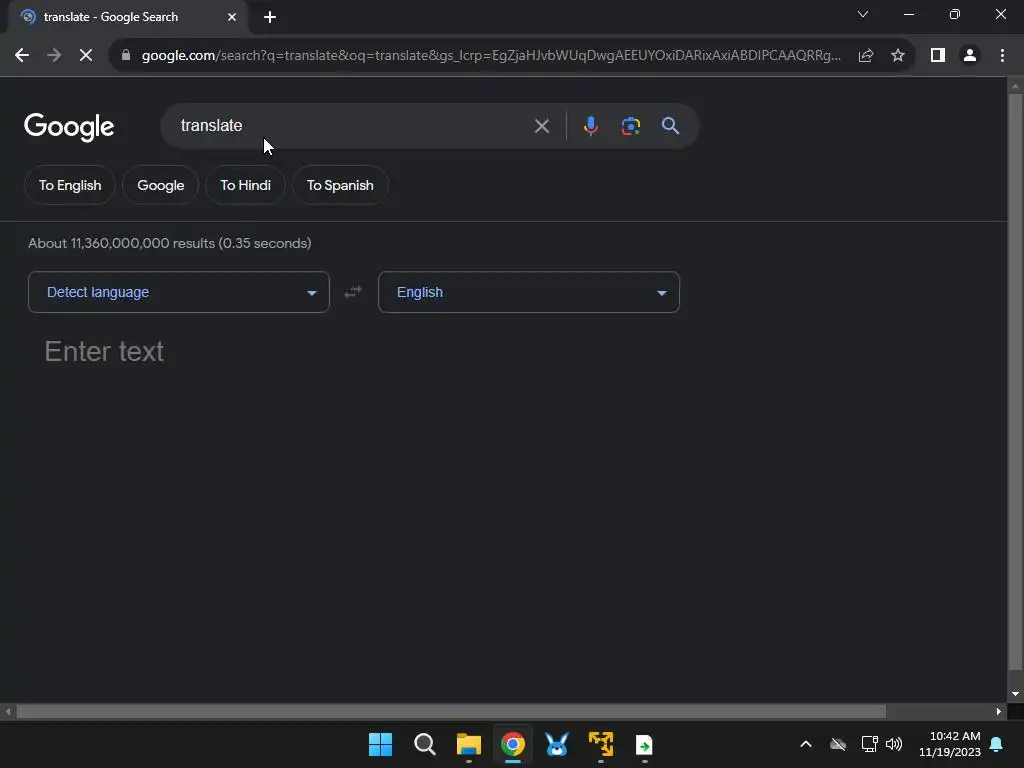The height and width of the screenshot is (768, 1024).
Task: Click the site lock icon in the address bar
Action: tap(126, 56)
